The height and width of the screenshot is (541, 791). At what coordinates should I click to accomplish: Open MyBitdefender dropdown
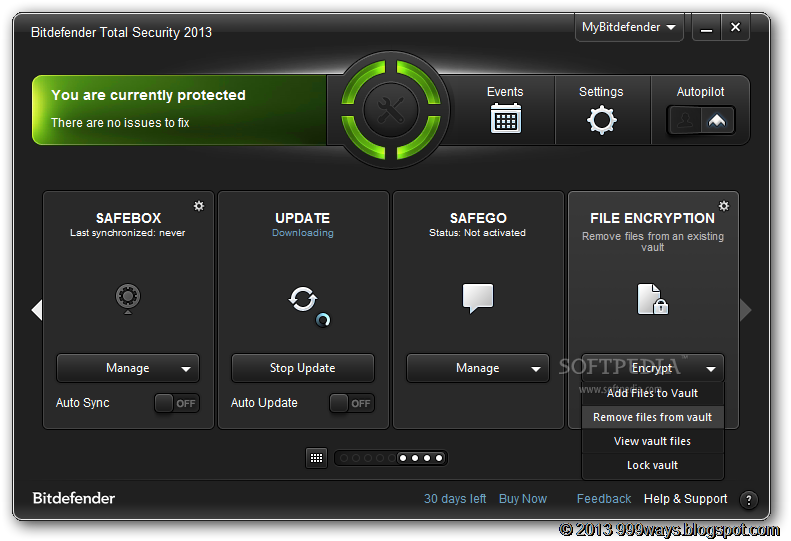629,27
